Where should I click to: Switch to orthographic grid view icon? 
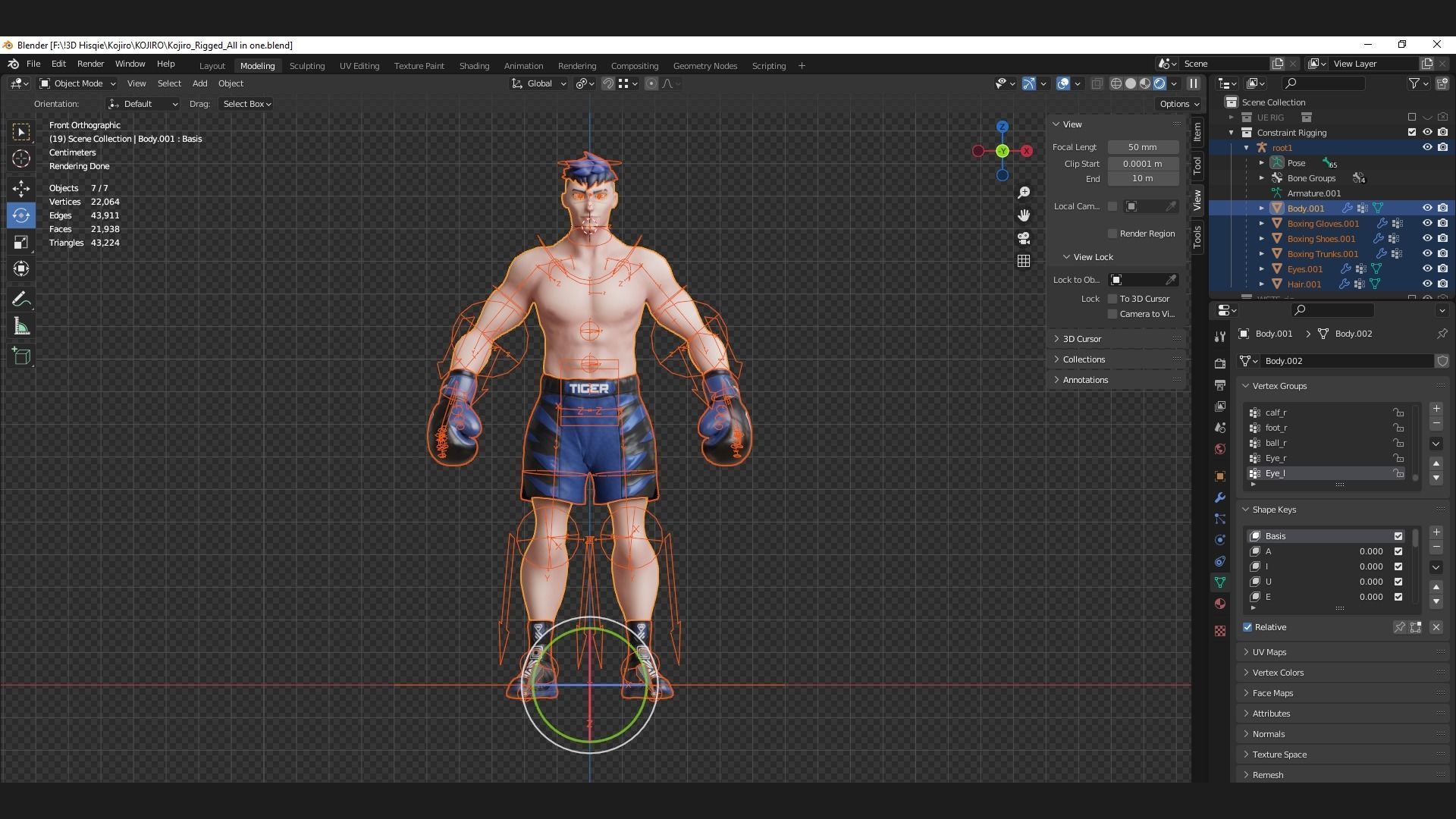tap(1024, 261)
